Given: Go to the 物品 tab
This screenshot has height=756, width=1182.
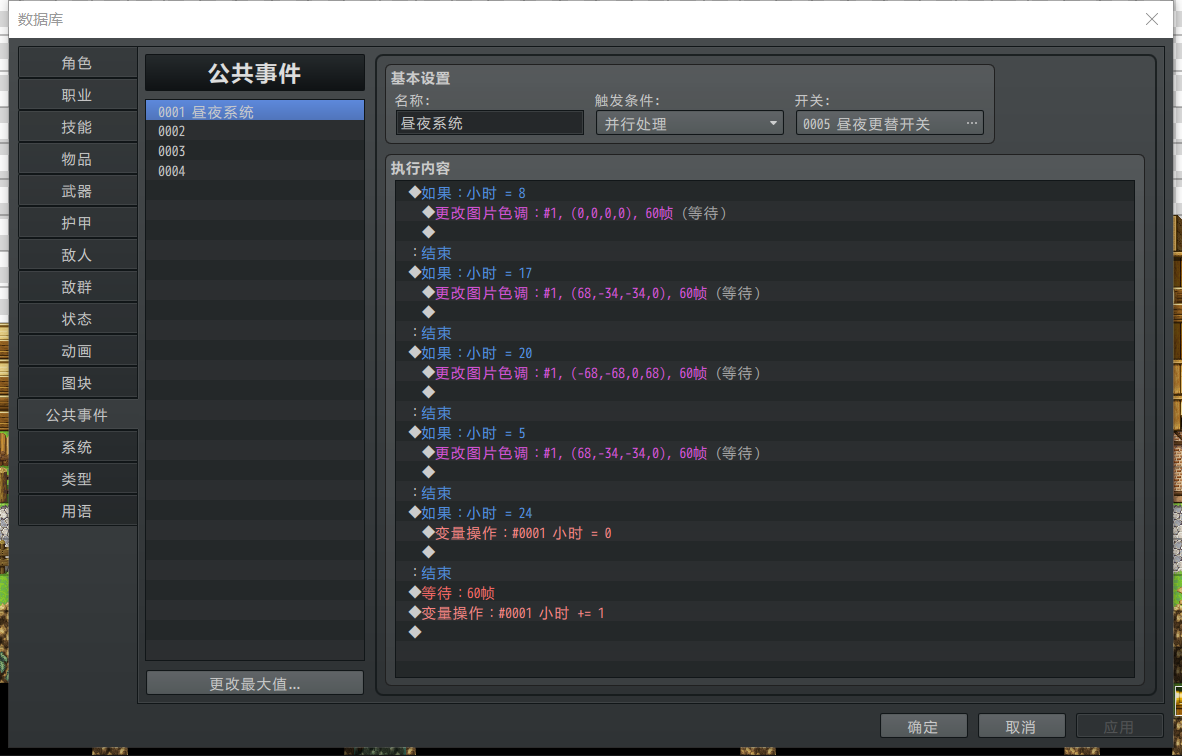Looking at the screenshot, I should click(x=78, y=159).
